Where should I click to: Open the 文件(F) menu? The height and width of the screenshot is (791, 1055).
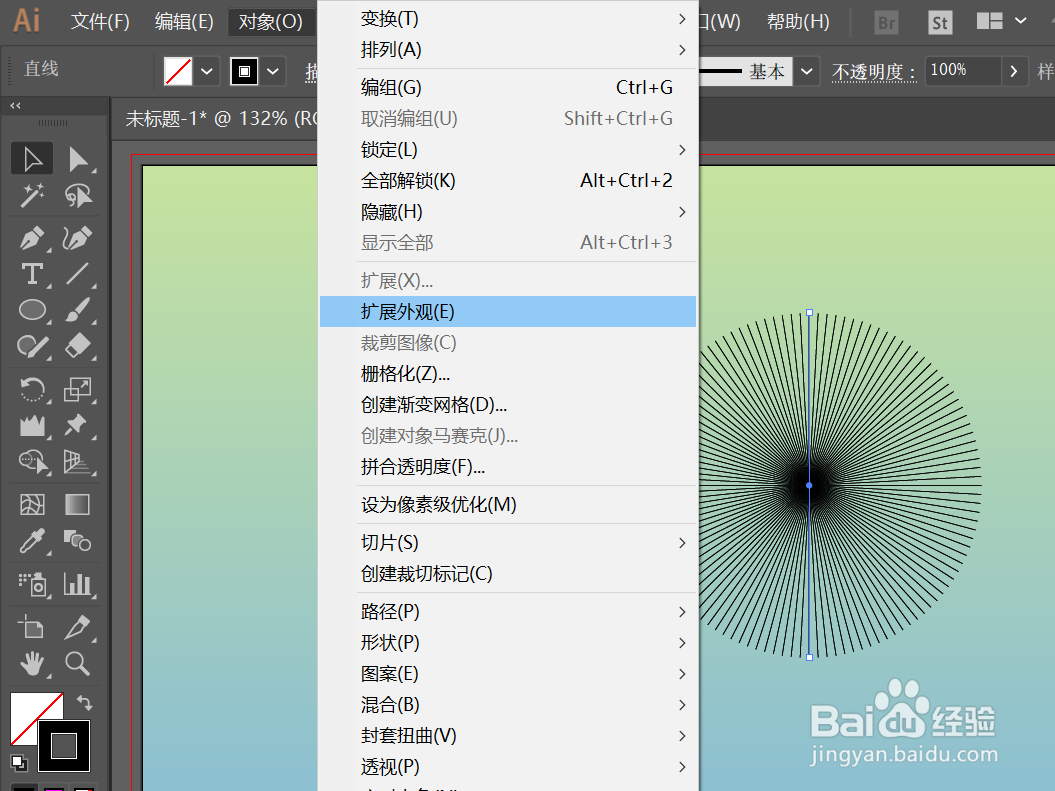pos(100,22)
